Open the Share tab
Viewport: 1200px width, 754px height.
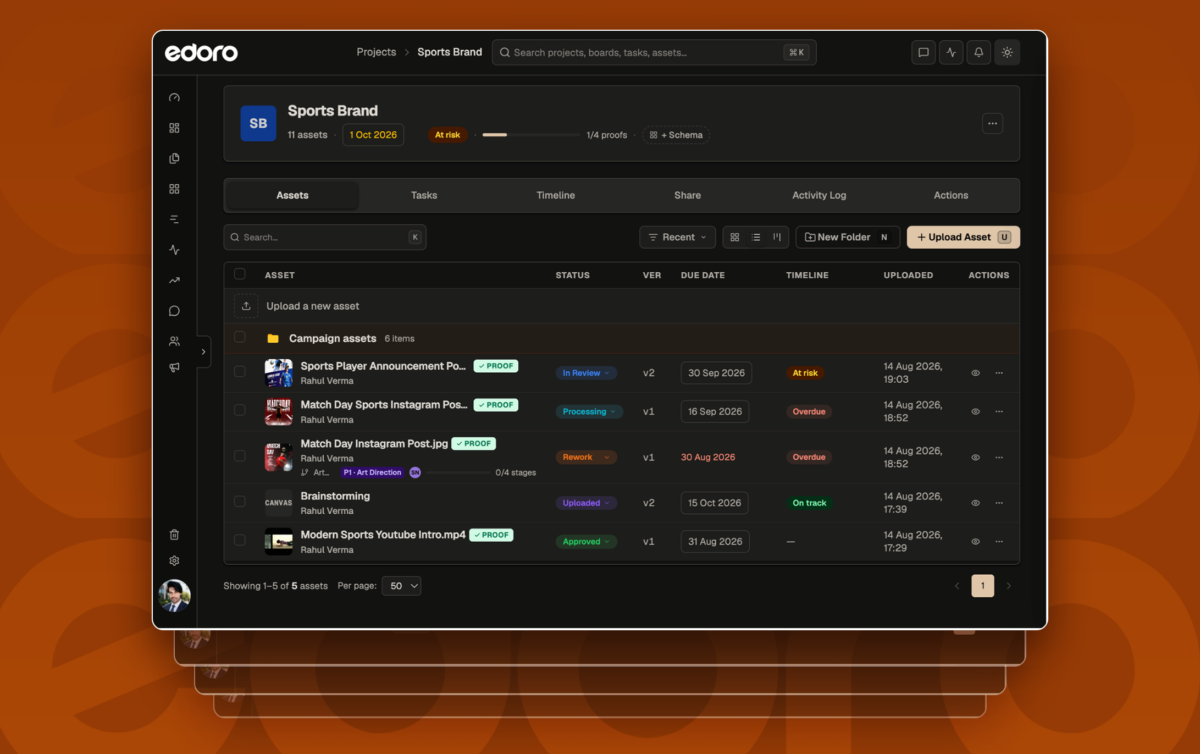click(x=687, y=195)
